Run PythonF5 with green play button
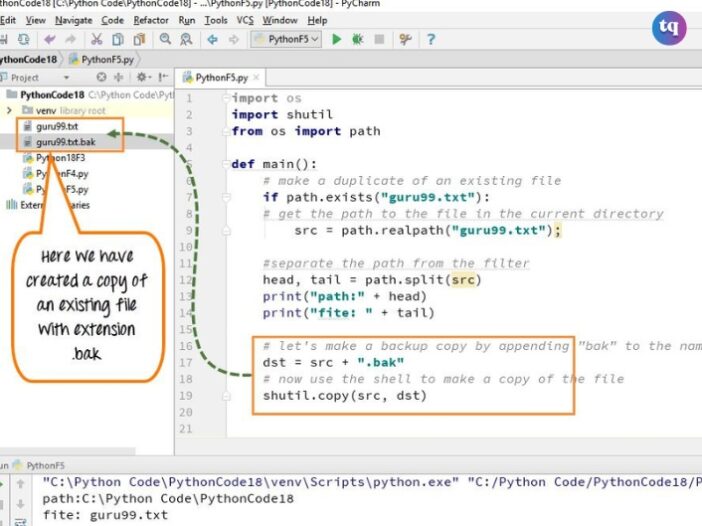The height and width of the screenshot is (526, 702). pos(337,39)
